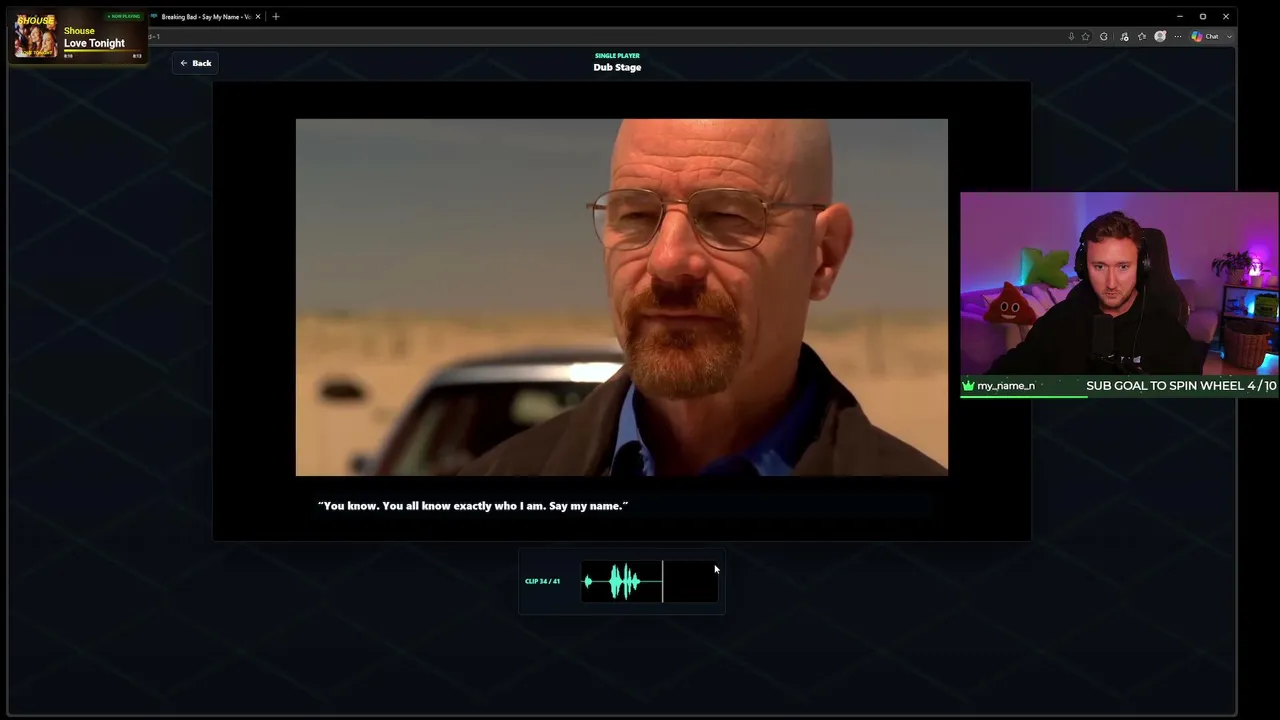Image resolution: width=1280 pixels, height=720 pixels.
Task: Close the Breaking Bad browser tab
Action: [x=258, y=16]
